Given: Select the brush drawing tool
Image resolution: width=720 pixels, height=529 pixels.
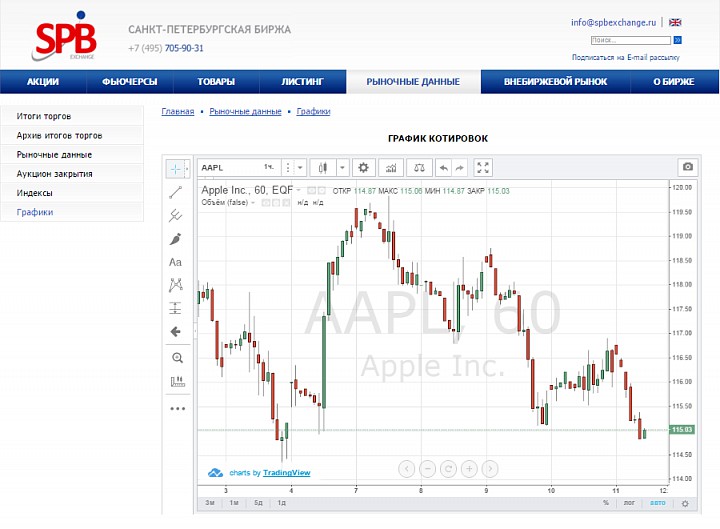Looking at the screenshot, I should 175,239.
